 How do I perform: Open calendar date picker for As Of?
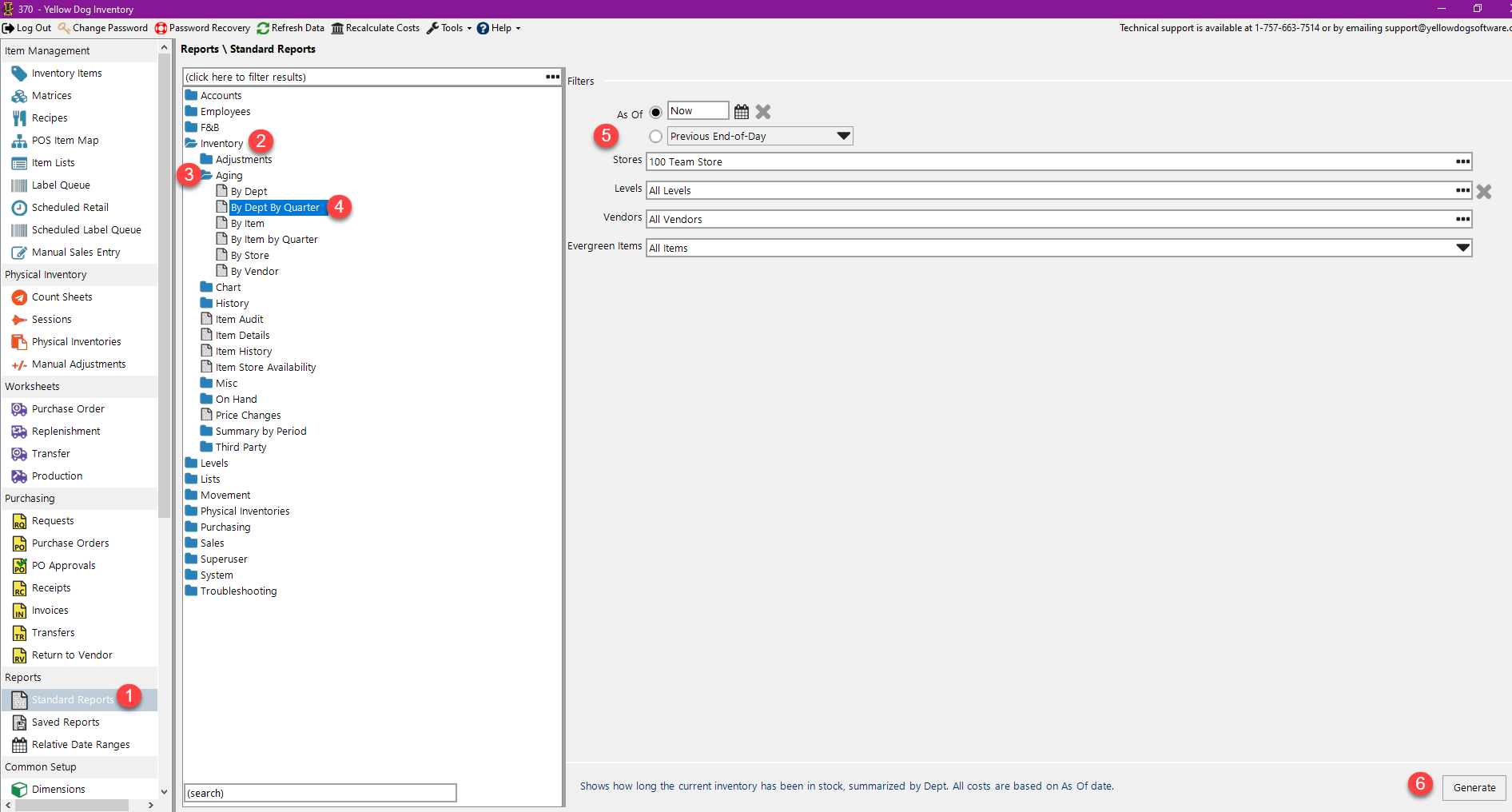click(x=742, y=111)
